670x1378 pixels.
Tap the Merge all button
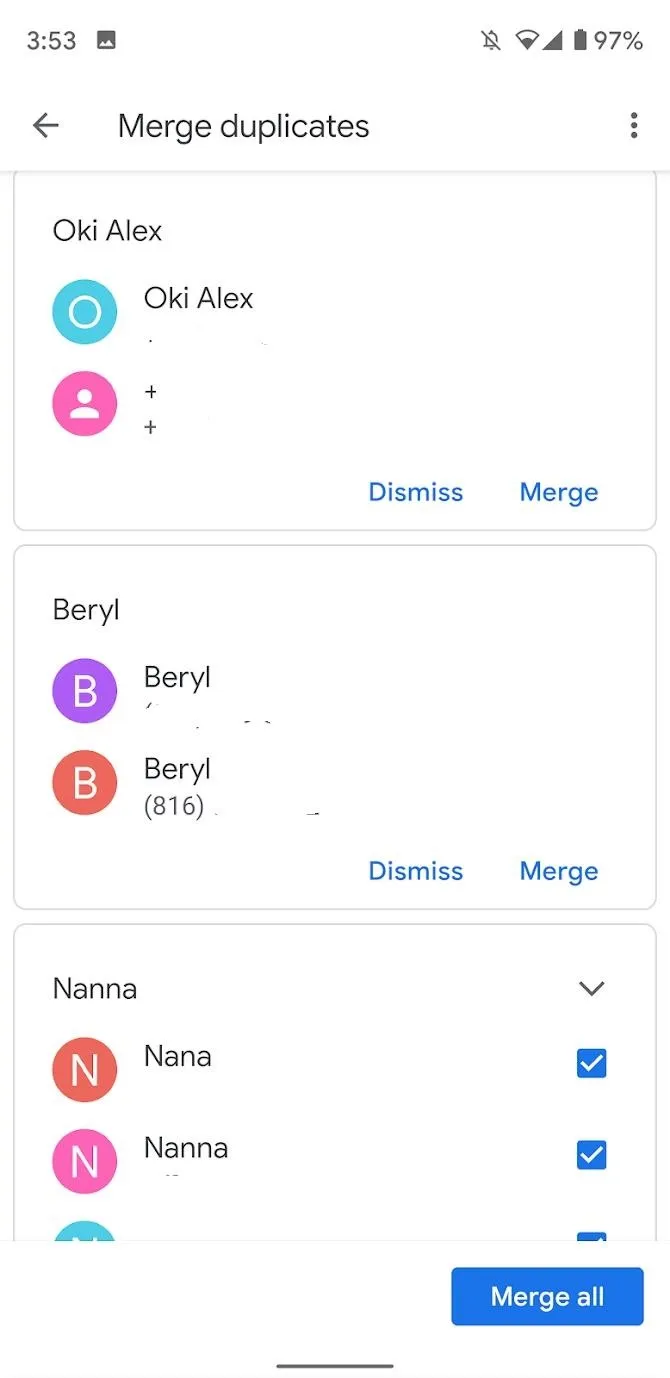click(x=547, y=1297)
